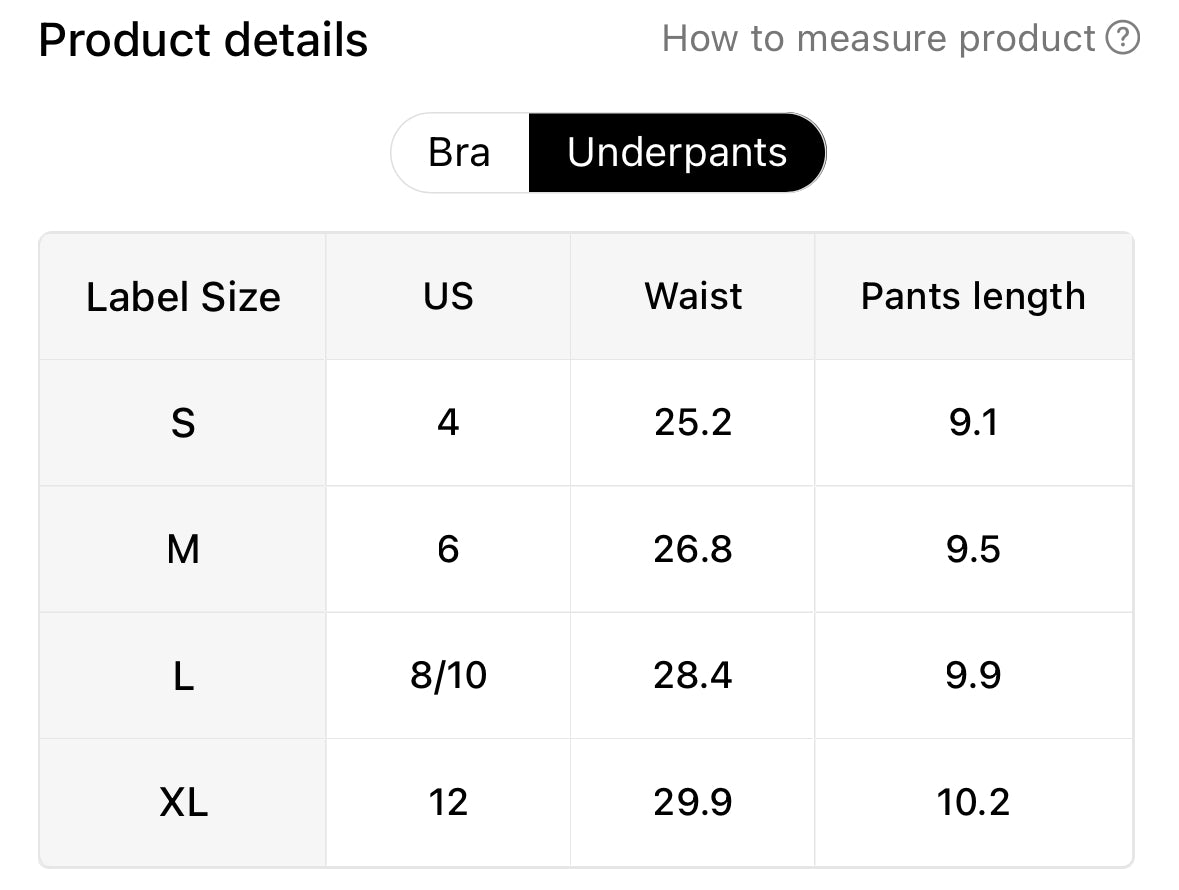Select the pants length value 9.1
Viewport: 1179px width, 890px height.
(973, 423)
